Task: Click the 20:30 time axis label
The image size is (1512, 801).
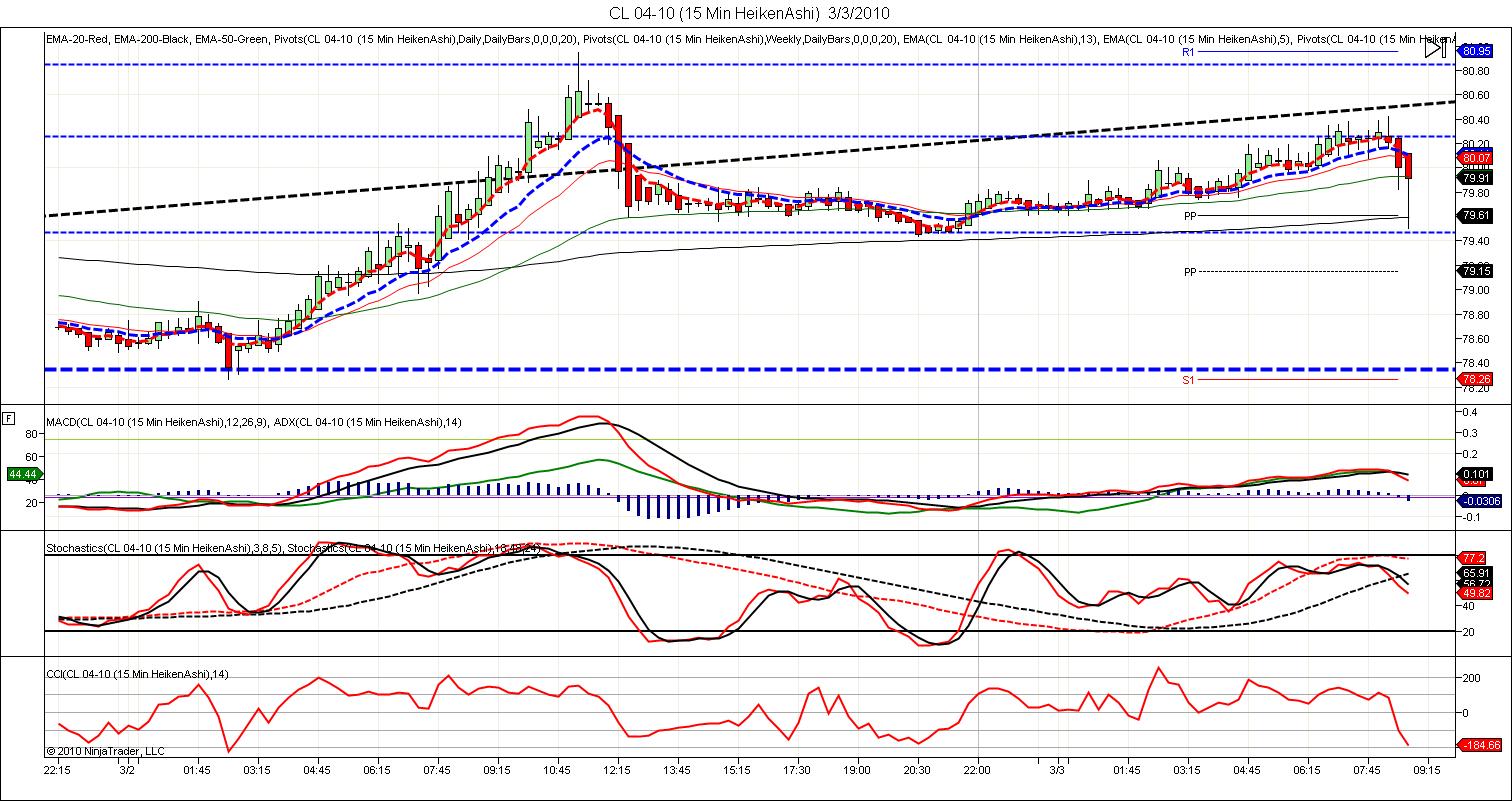Action: (917, 771)
